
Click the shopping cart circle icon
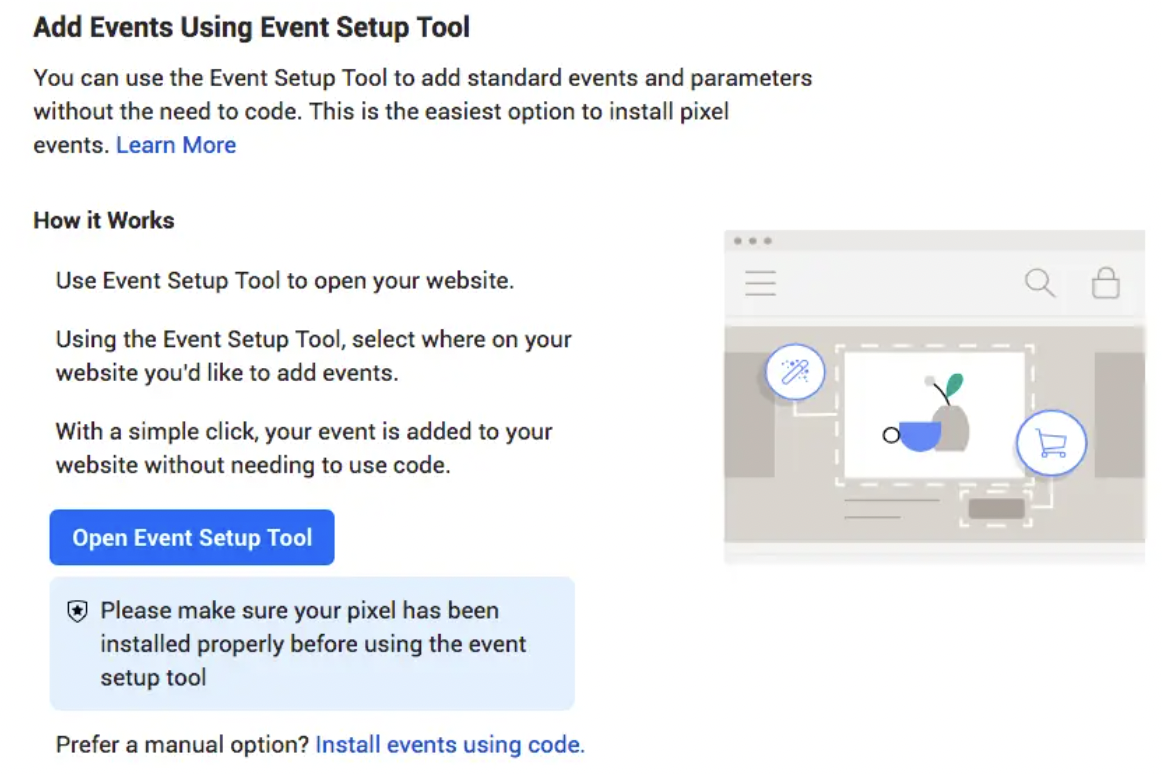(x=1051, y=442)
